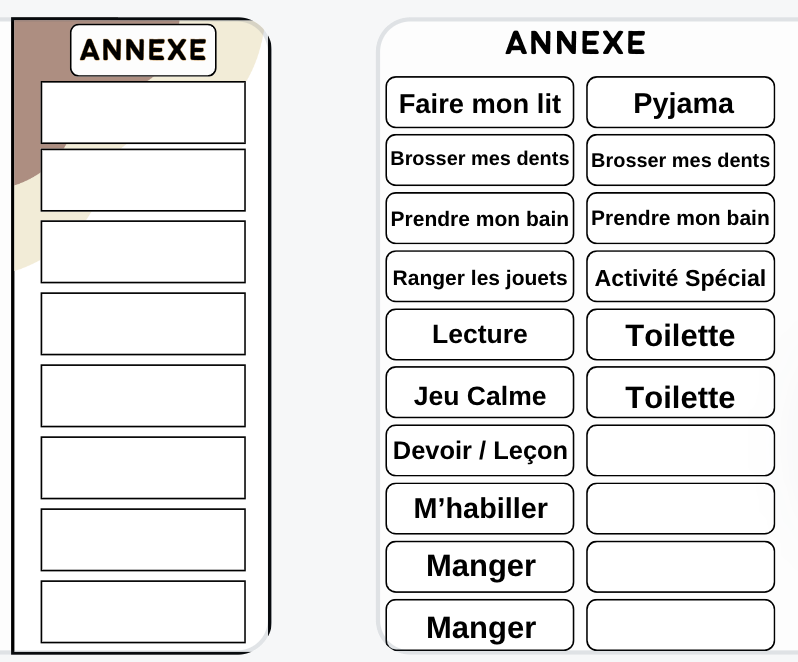The height and width of the screenshot is (662, 798).
Task: Select the Pyjama label
Action: 680,103
